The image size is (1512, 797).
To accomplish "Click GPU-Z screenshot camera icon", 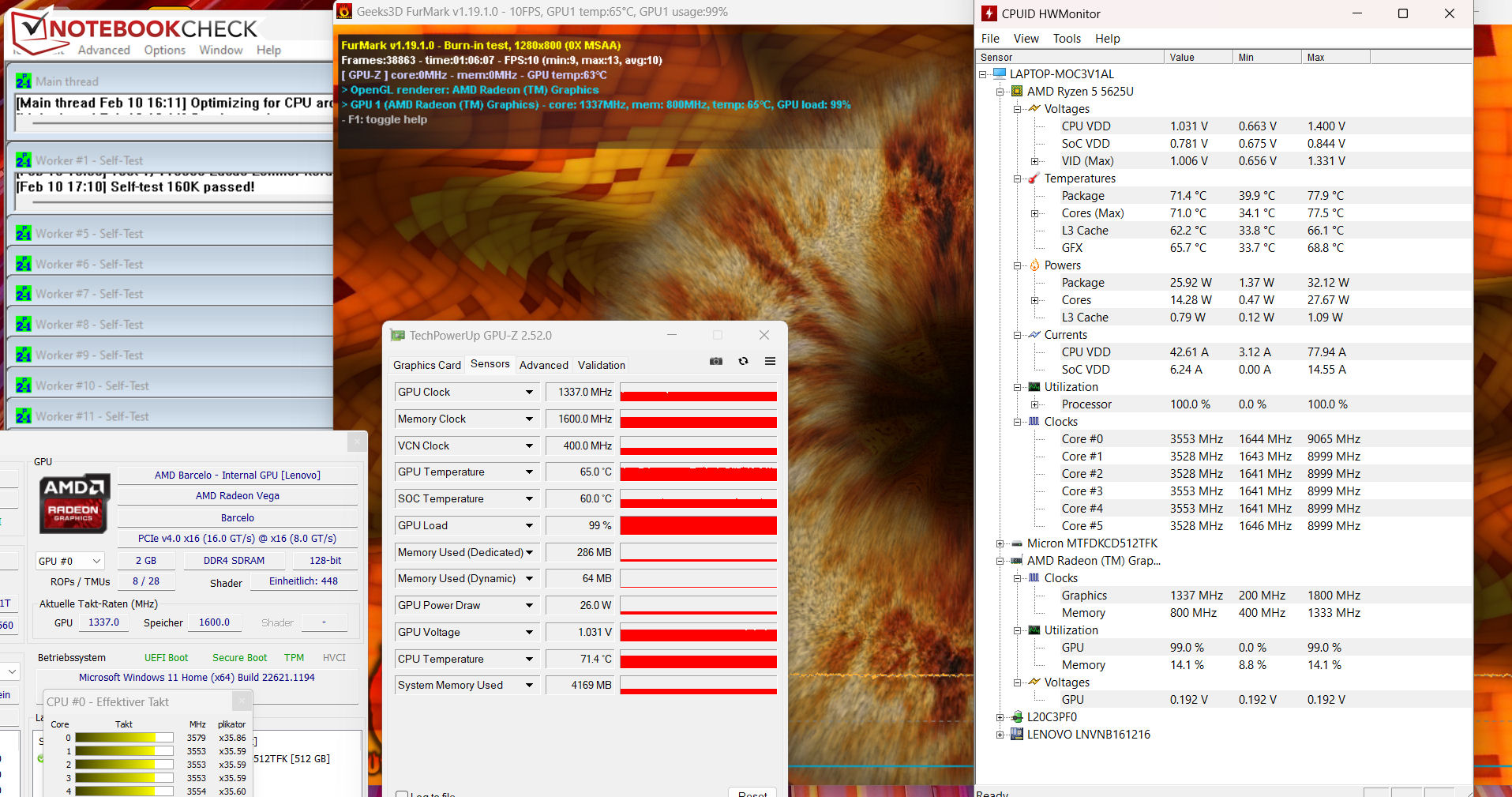I will (x=716, y=361).
